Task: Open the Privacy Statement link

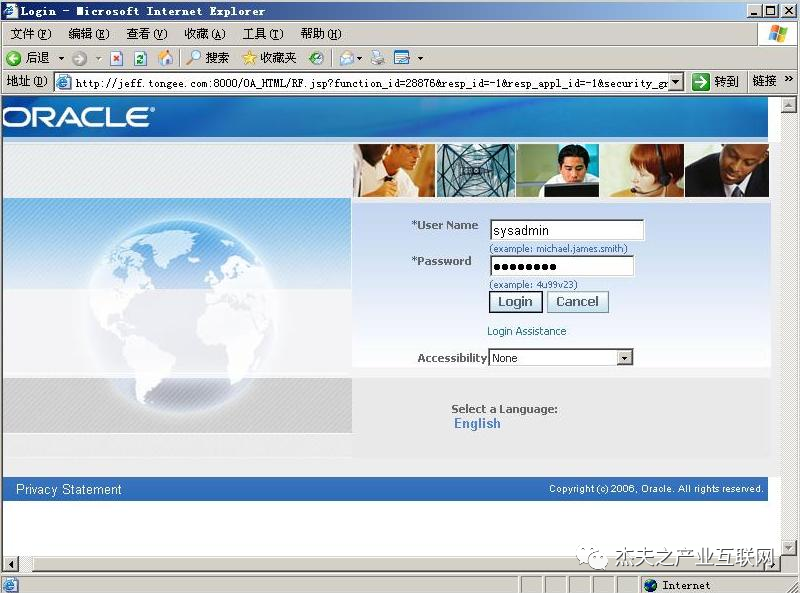Action: [x=69, y=489]
